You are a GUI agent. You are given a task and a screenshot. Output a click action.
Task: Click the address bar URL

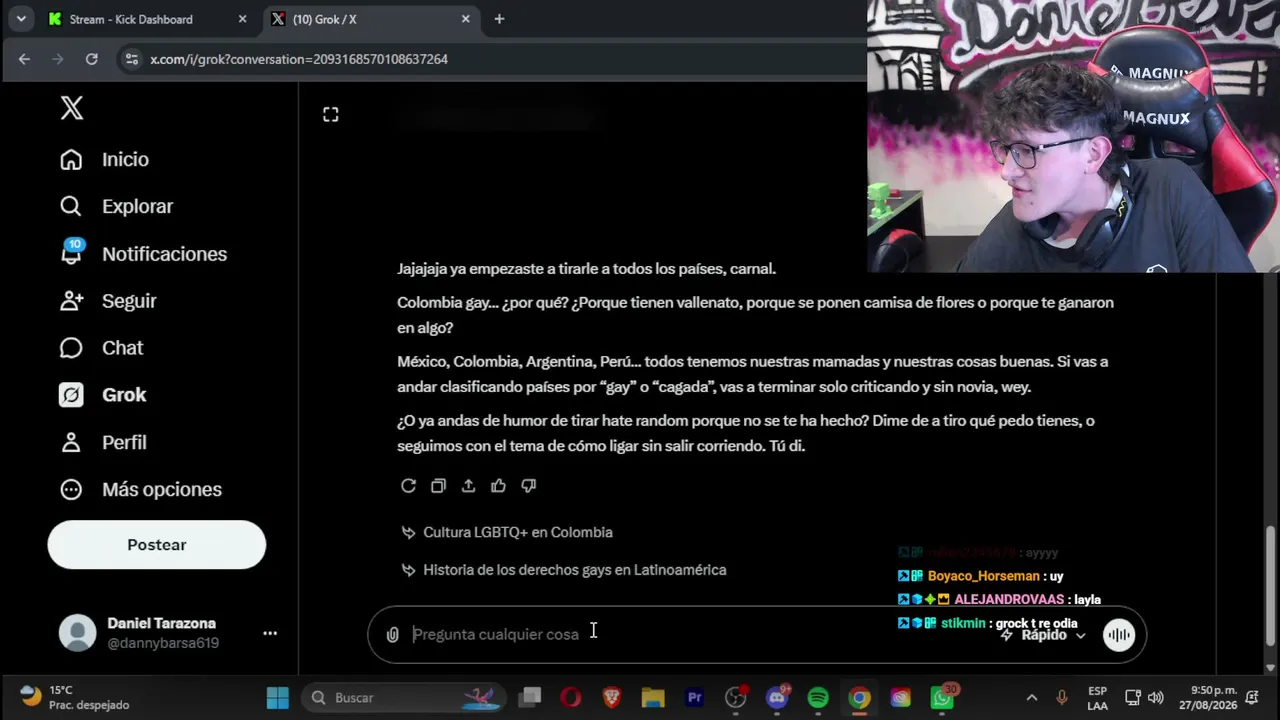tap(299, 59)
